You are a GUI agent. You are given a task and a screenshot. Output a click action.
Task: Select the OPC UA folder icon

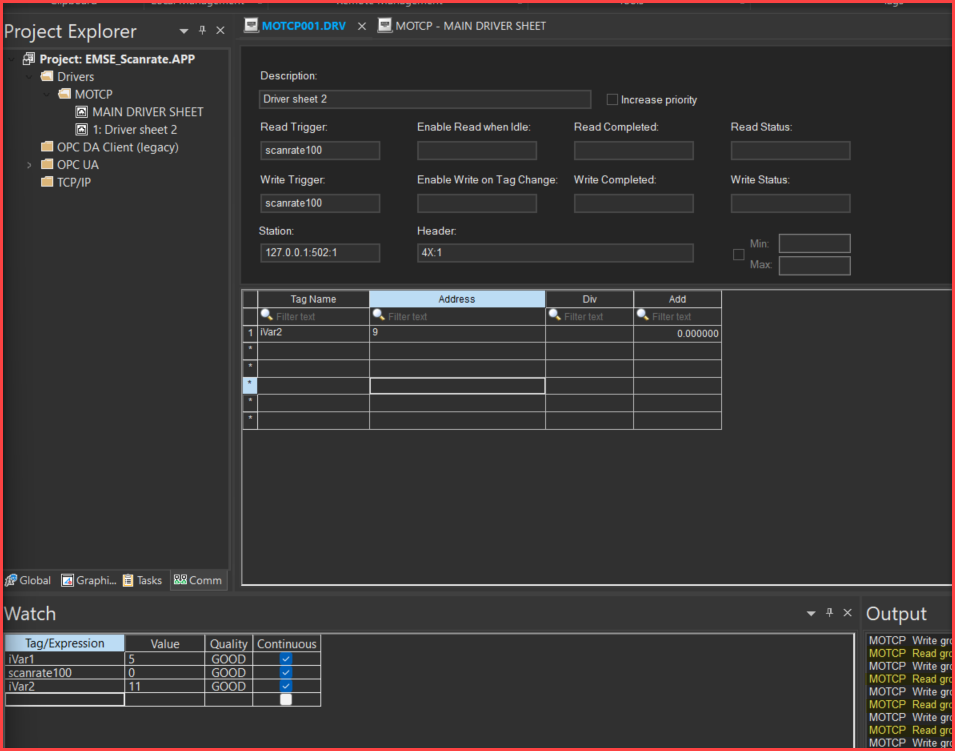point(47,164)
